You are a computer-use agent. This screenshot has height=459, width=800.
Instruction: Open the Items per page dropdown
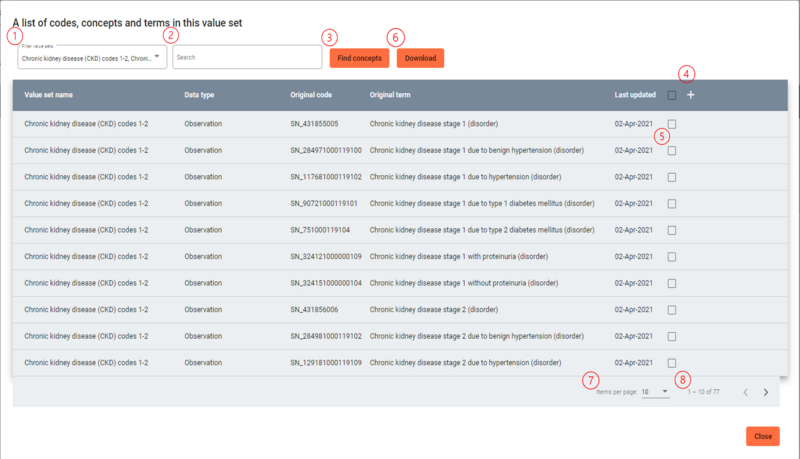click(655, 392)
